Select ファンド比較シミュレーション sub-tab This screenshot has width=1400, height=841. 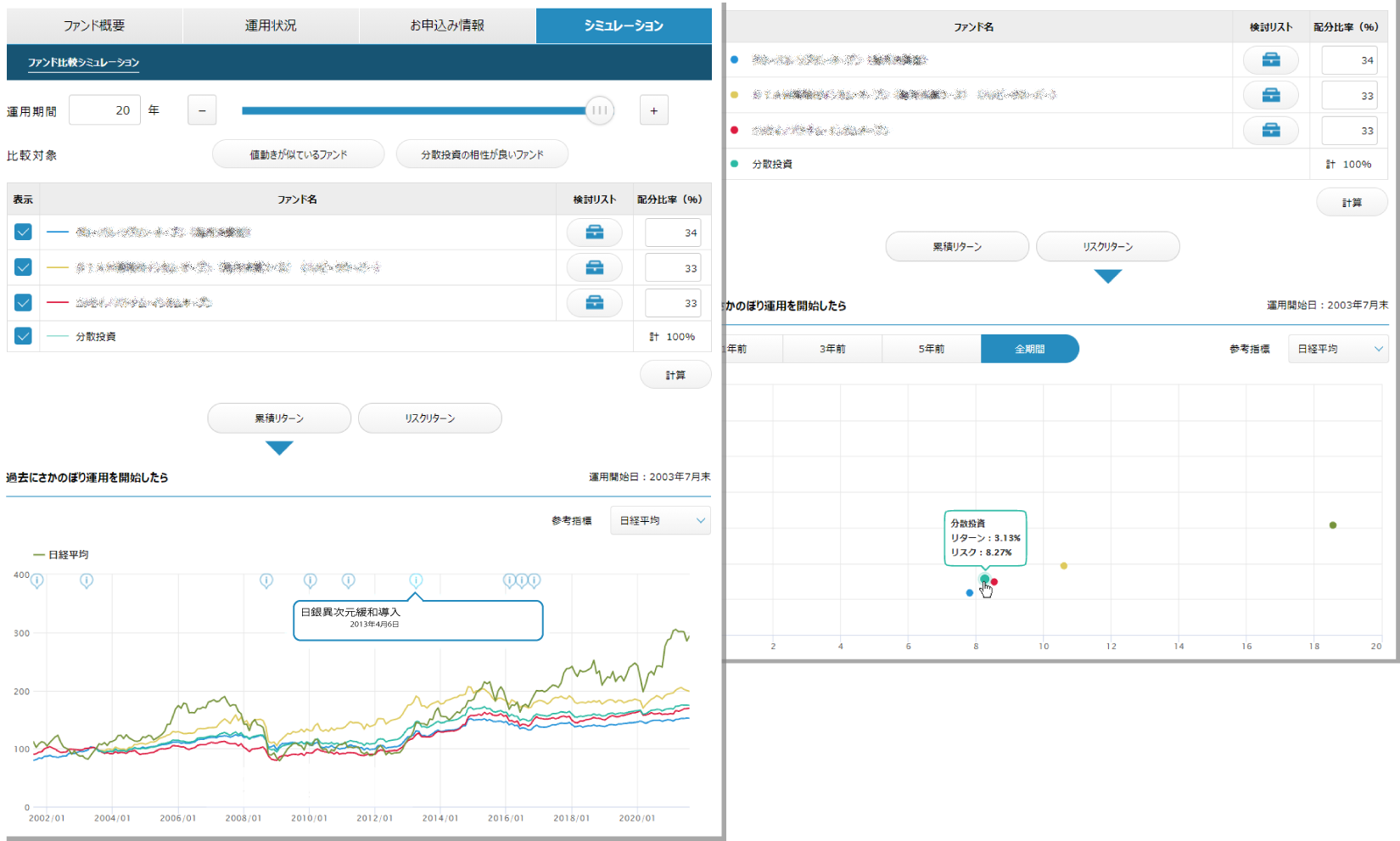point(83,62)
